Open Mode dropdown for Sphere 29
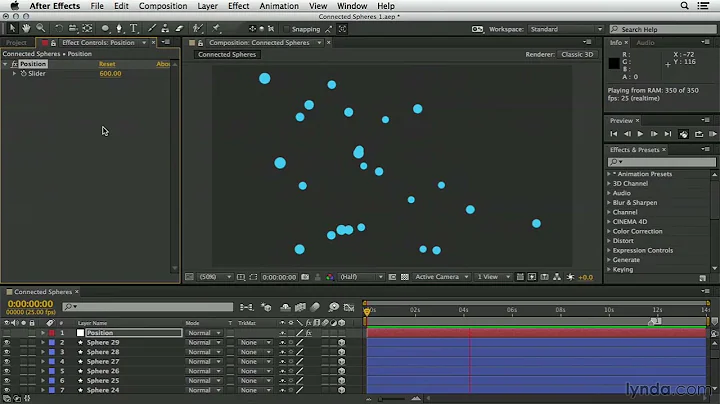The height and width of the screenshot is (404, 720). click(204, 342)
